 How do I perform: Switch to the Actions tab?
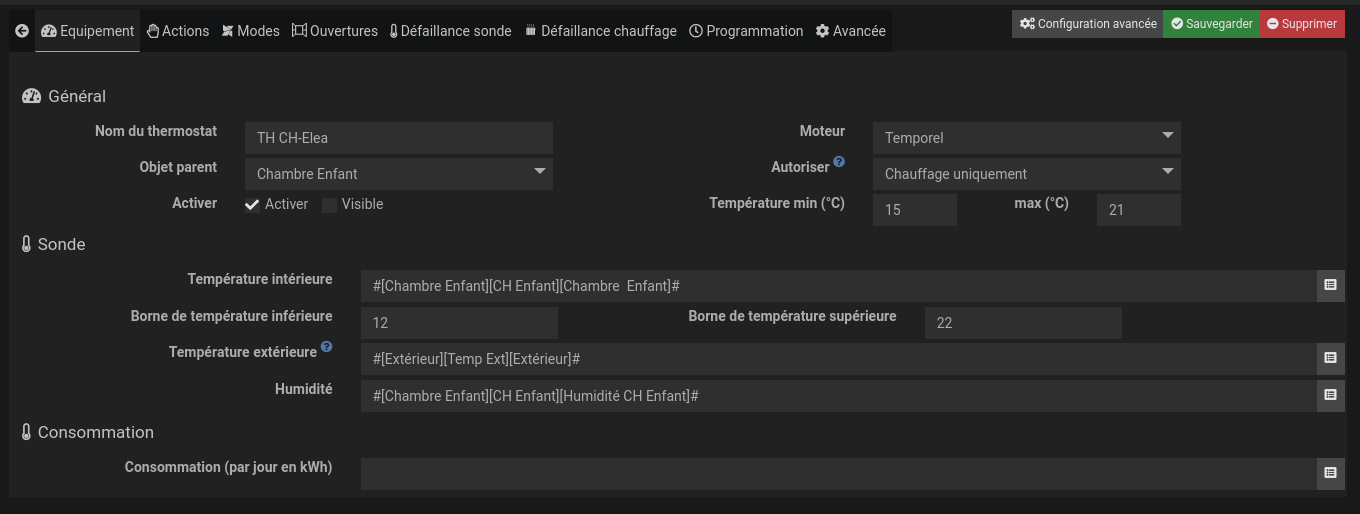(x=177, y=31)
